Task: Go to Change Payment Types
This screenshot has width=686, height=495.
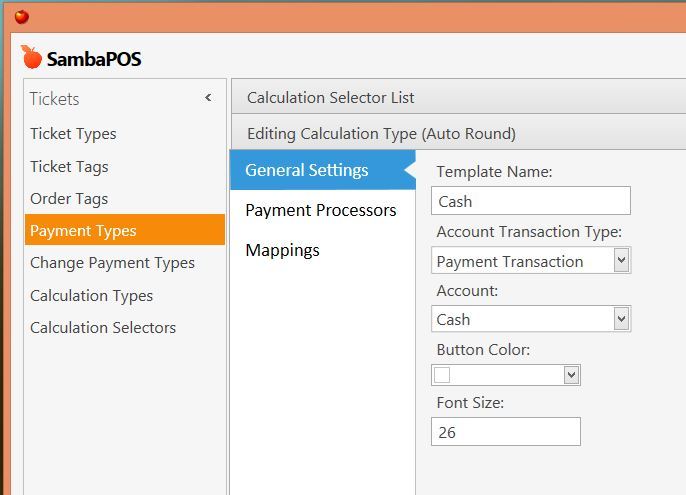Action: click(112, 263)
